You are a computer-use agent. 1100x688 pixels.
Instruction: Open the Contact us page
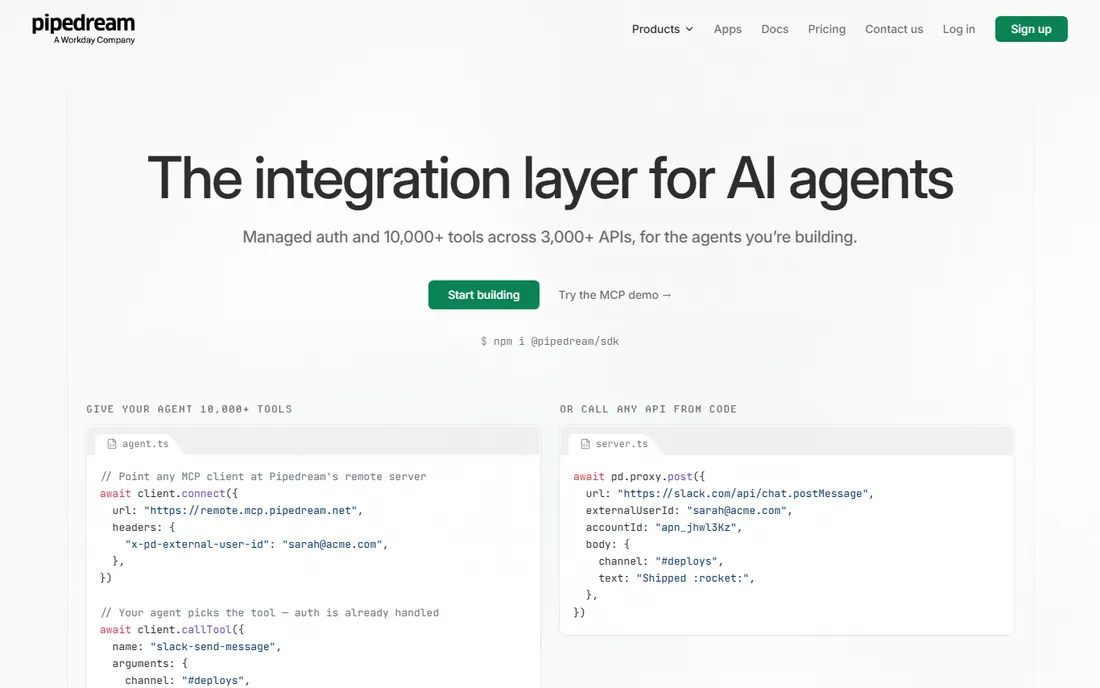coord(894,29)
